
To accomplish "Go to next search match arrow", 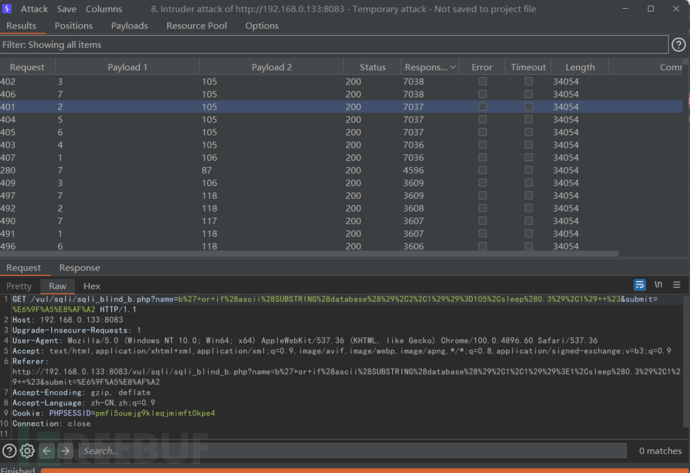I will point(65,451).
